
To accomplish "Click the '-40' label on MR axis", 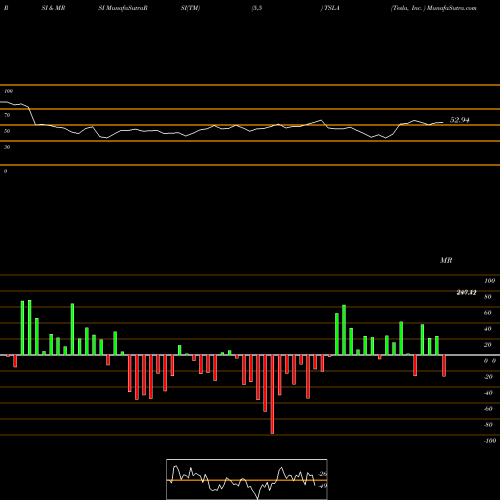I will click(488, 393).
